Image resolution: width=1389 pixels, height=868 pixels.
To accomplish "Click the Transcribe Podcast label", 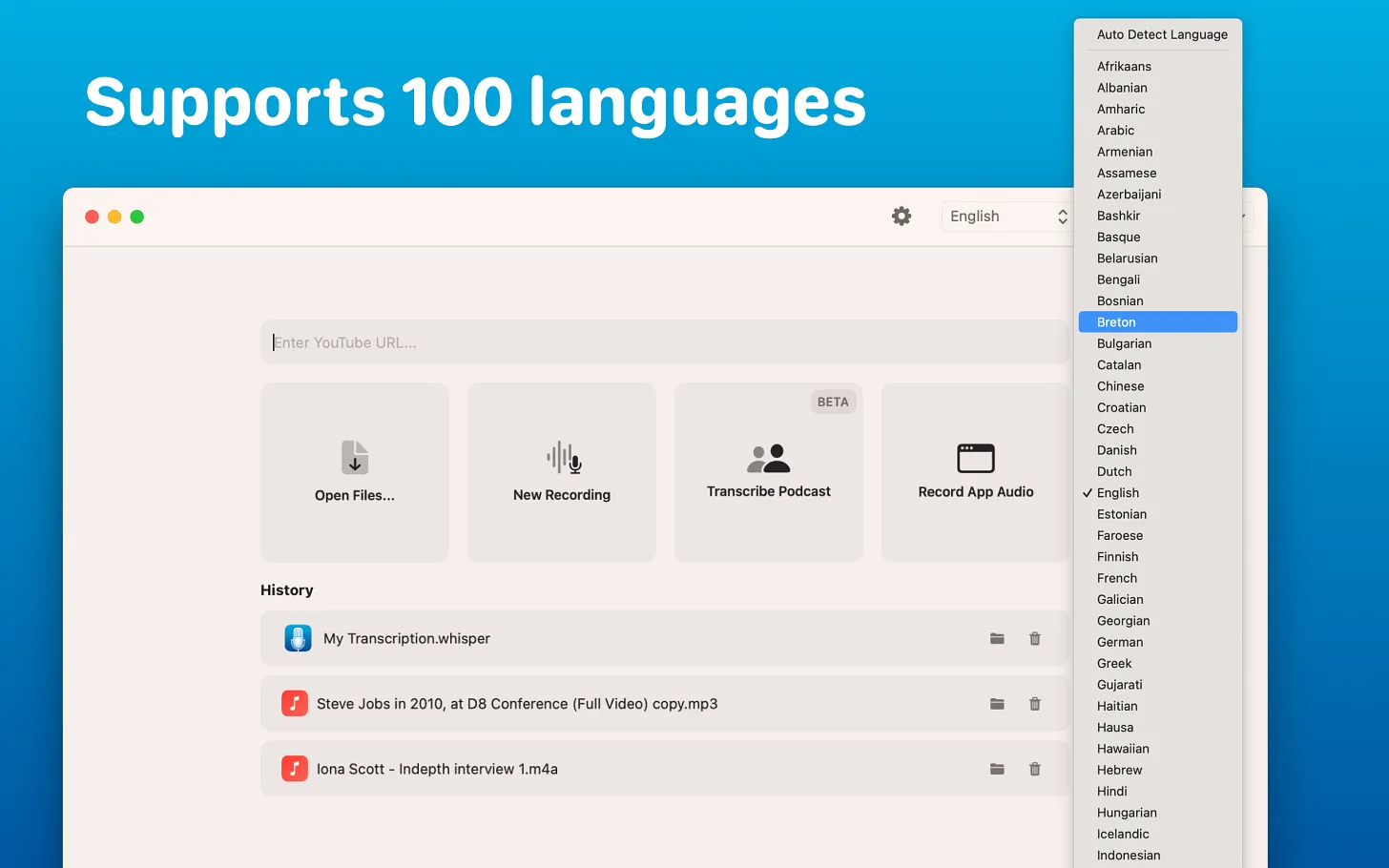I will click(x=769, y=491).
